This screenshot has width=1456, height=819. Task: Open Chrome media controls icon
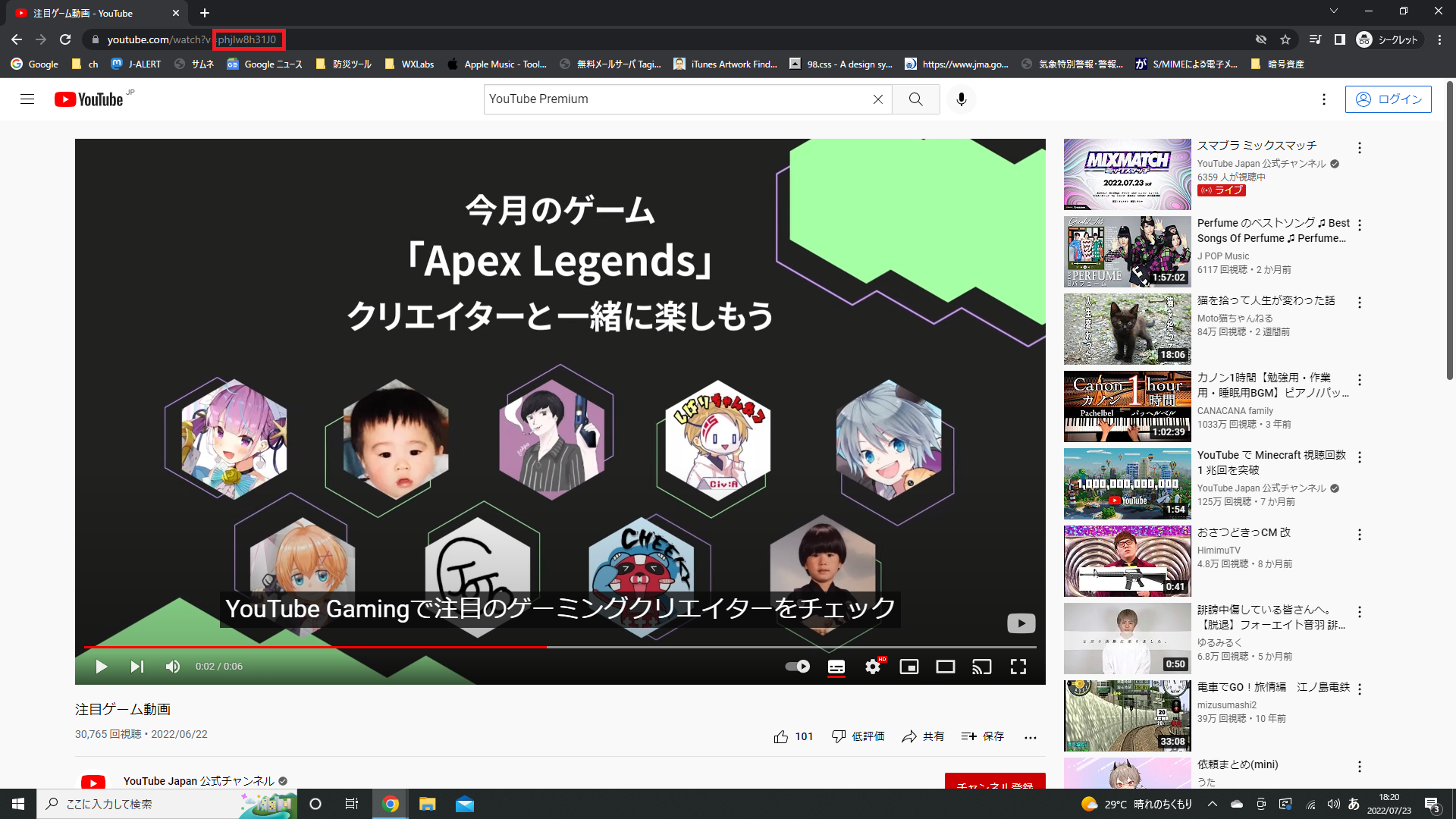pos(1316,39)
